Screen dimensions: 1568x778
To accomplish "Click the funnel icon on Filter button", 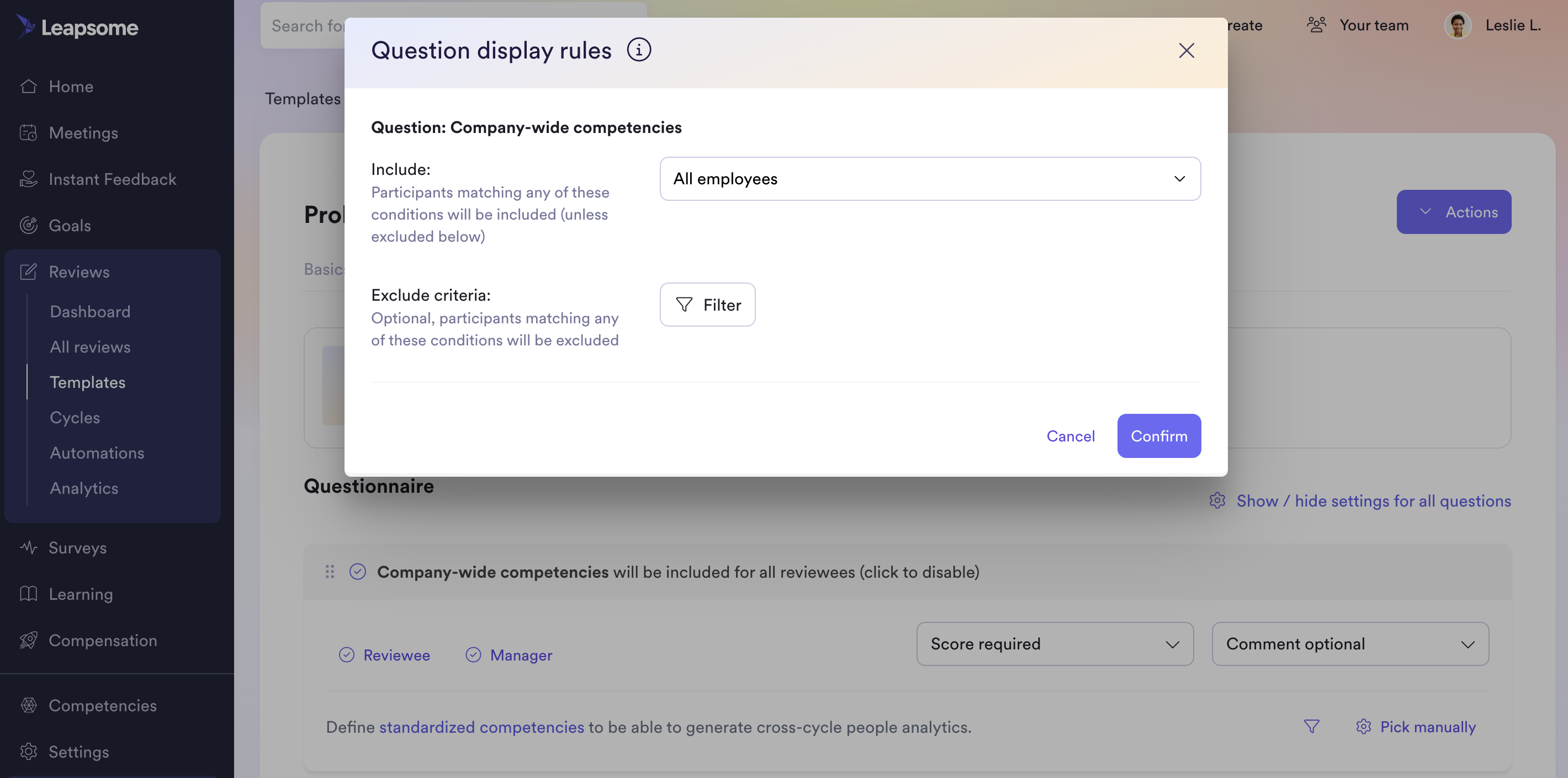I will [x=684, y=305].
